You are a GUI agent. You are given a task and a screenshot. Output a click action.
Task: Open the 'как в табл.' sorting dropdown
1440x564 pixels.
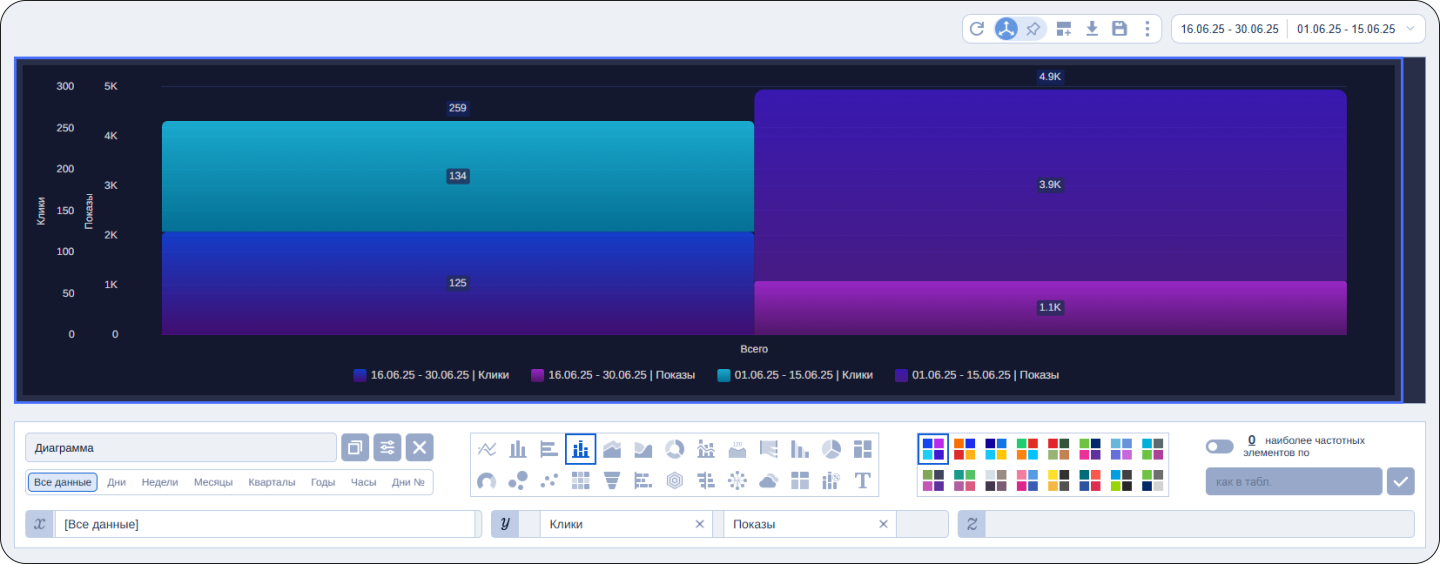pos(1293,482)
